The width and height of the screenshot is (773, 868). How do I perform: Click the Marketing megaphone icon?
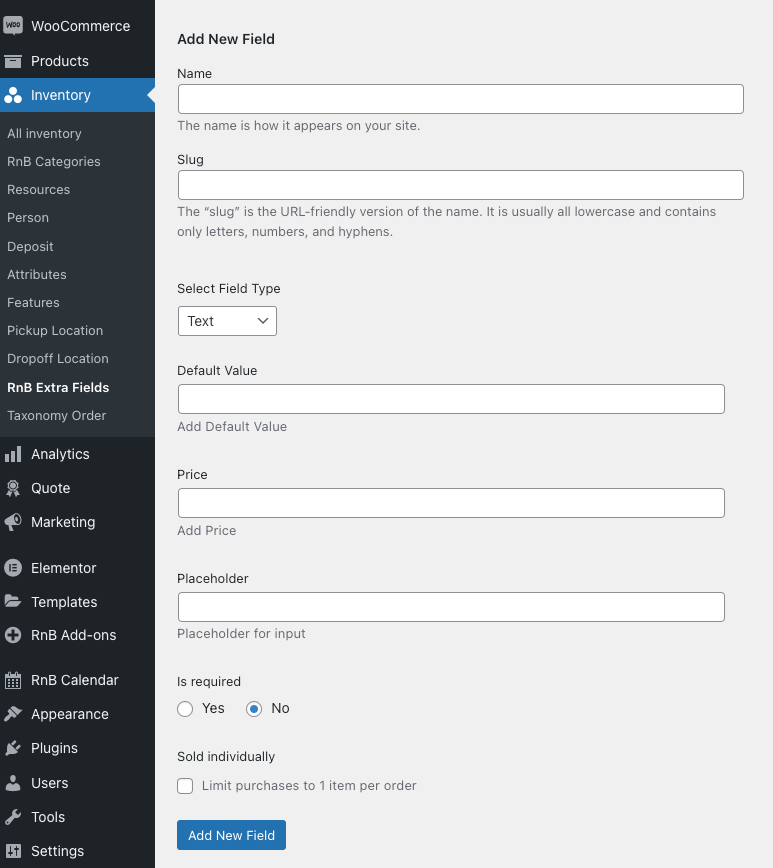[x=13, y=522]
